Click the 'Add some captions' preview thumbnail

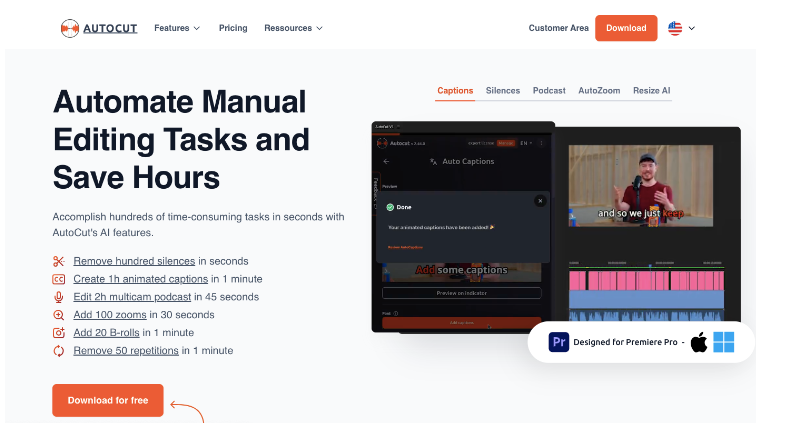(x=462, y=272)
